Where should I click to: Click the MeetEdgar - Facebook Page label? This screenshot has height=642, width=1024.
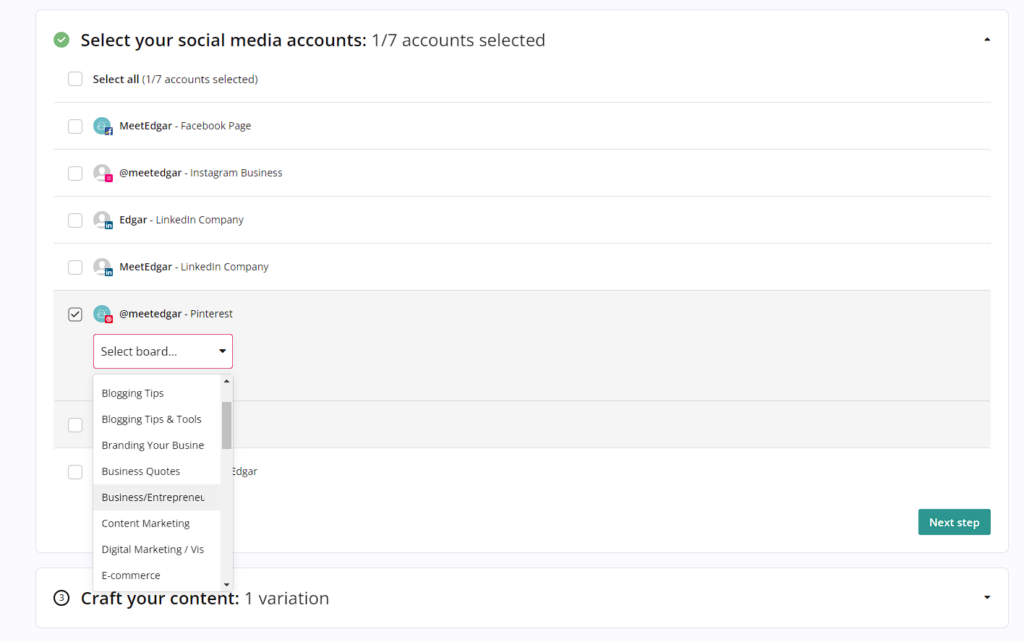click(185, 125)
